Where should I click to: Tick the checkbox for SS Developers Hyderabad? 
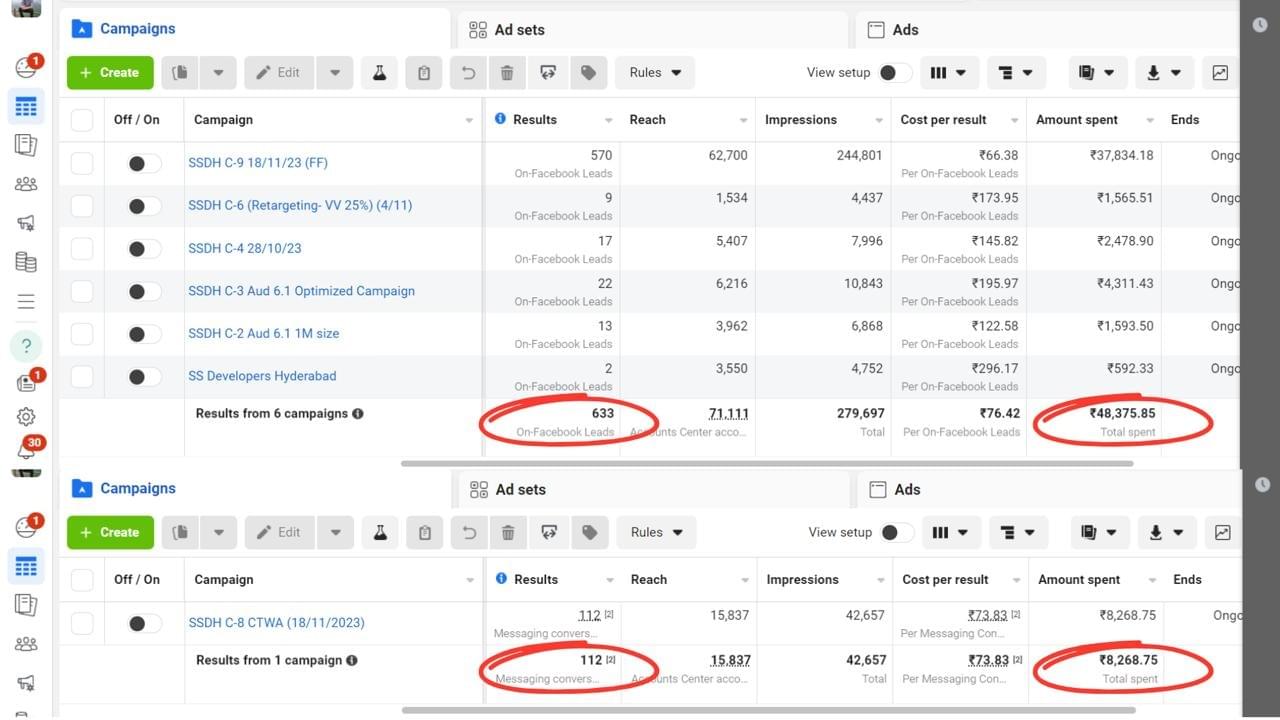coord(82,376)
